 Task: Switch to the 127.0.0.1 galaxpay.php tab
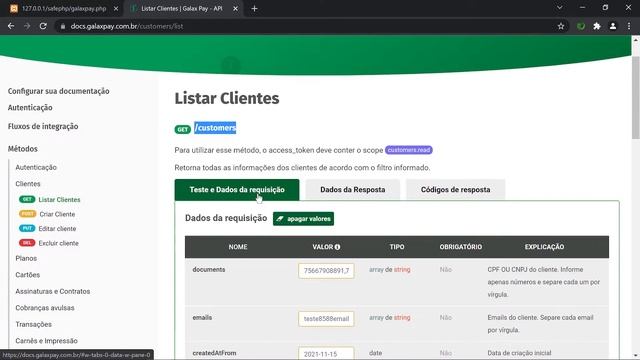tap(64, 9)
